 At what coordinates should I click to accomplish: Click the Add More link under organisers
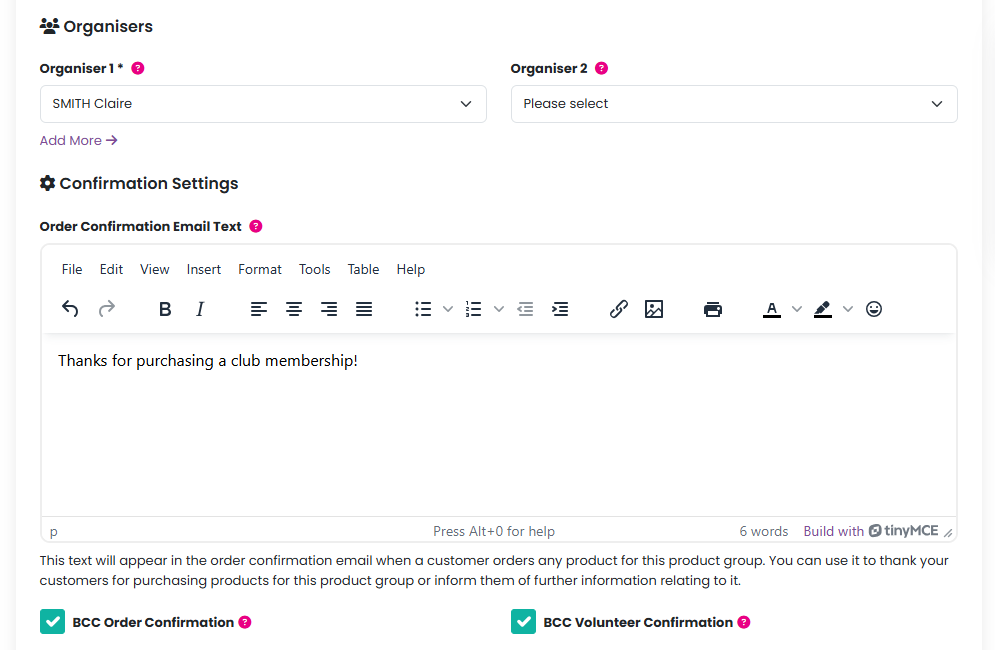click(79, 140)
